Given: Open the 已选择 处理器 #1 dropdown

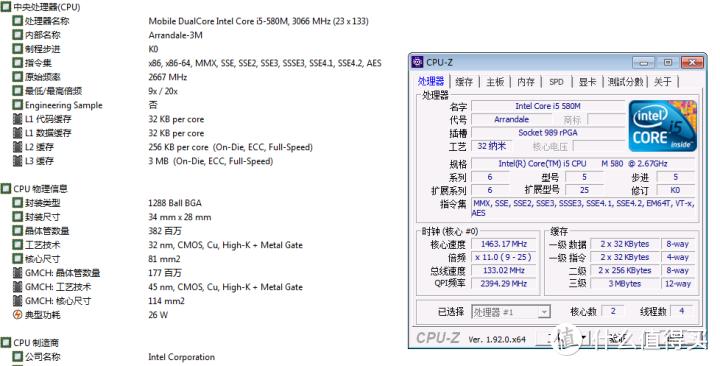Looking at the screenshot, I should pos(511,312).
